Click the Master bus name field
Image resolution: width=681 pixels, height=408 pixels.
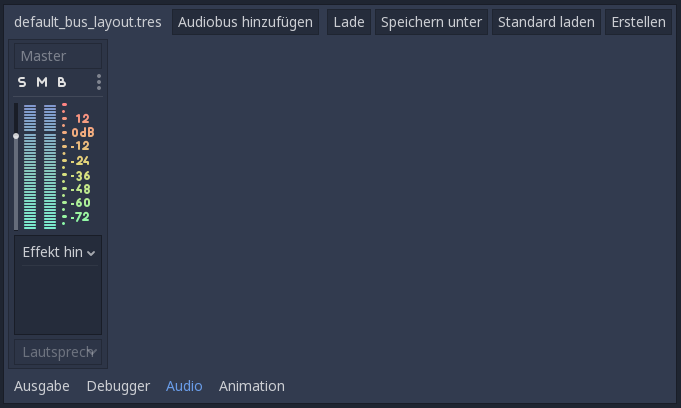(58, 56)
